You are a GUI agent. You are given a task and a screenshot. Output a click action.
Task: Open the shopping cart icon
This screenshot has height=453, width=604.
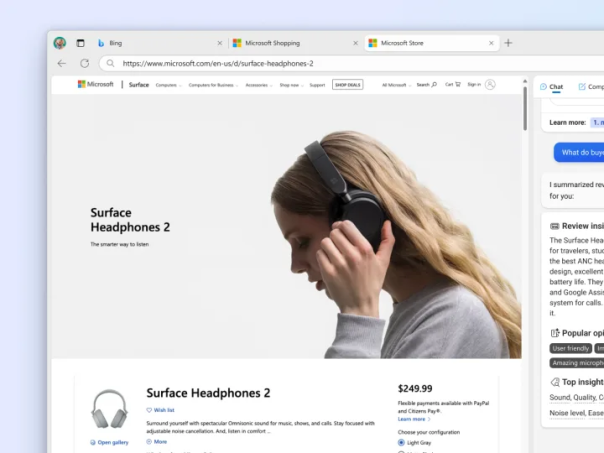[x=452, y=85]
